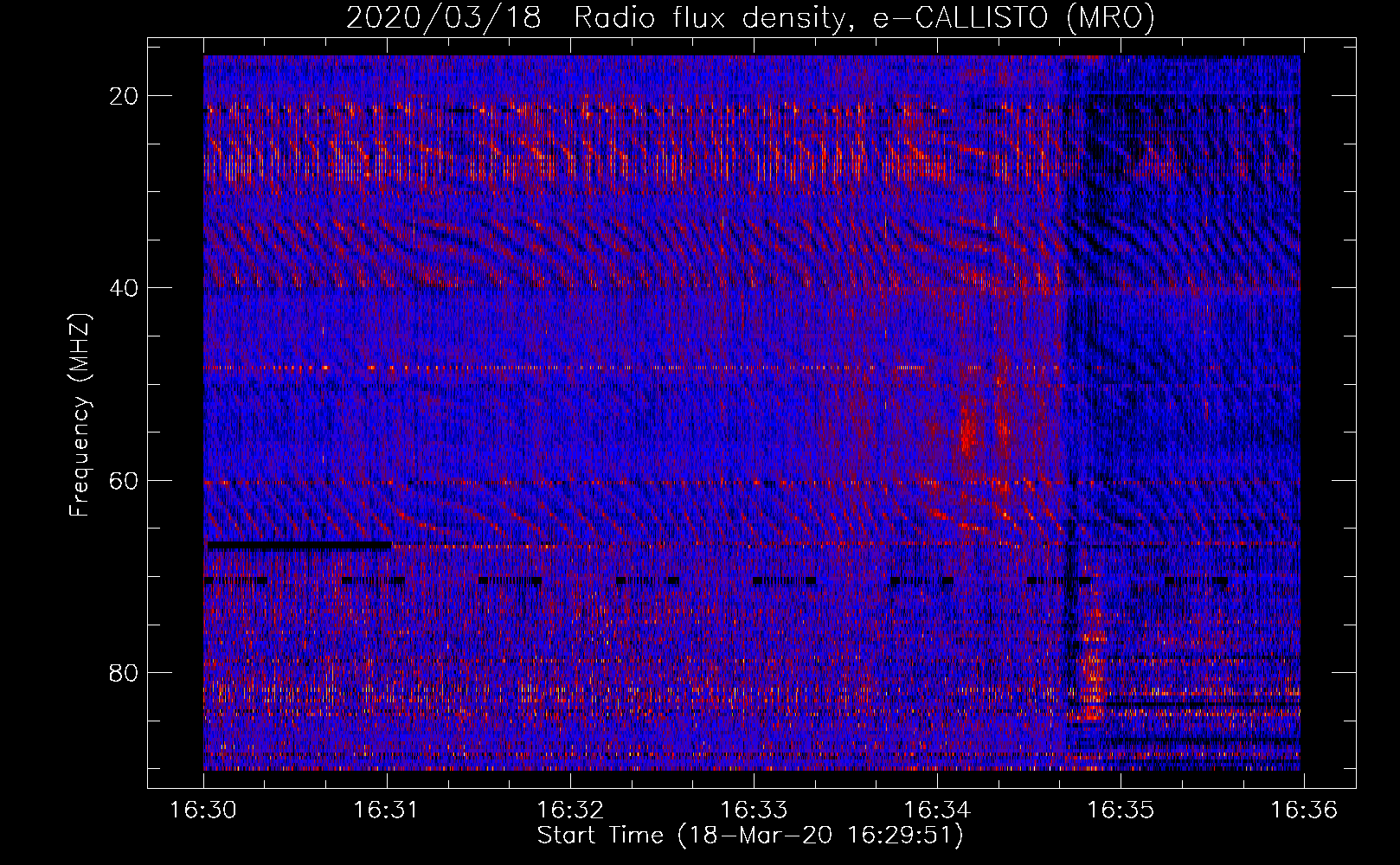Screen dimensions: 1400x865
Task: Click the '16:35' time tick label
Action: click(x=1121, y=811)
